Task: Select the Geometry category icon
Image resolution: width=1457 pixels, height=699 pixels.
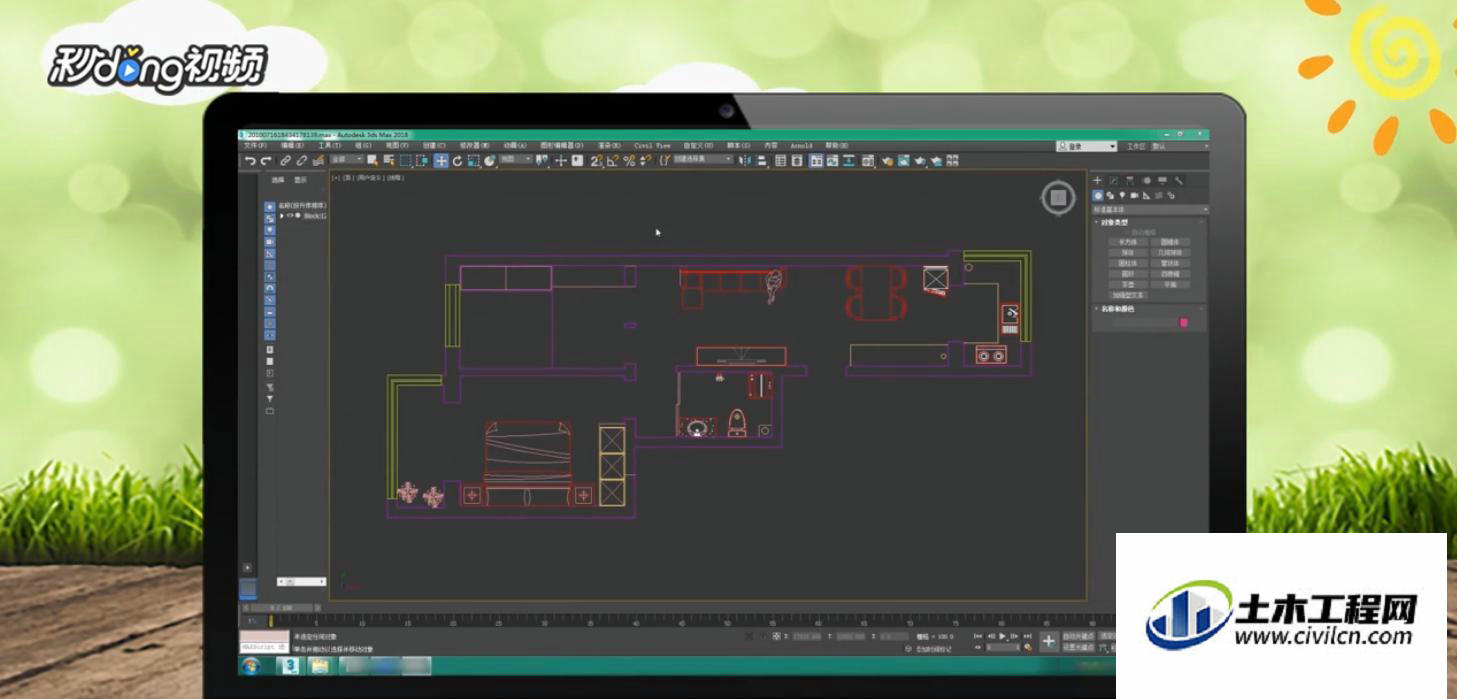Action: [1098, 195]
